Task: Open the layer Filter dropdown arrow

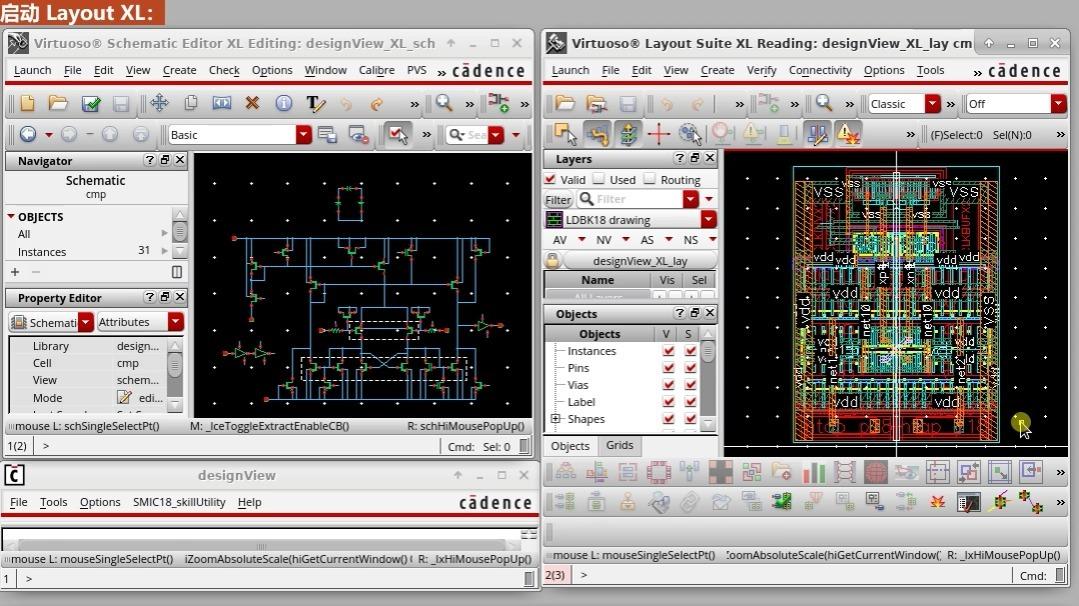Action: (x=691, y=199)
